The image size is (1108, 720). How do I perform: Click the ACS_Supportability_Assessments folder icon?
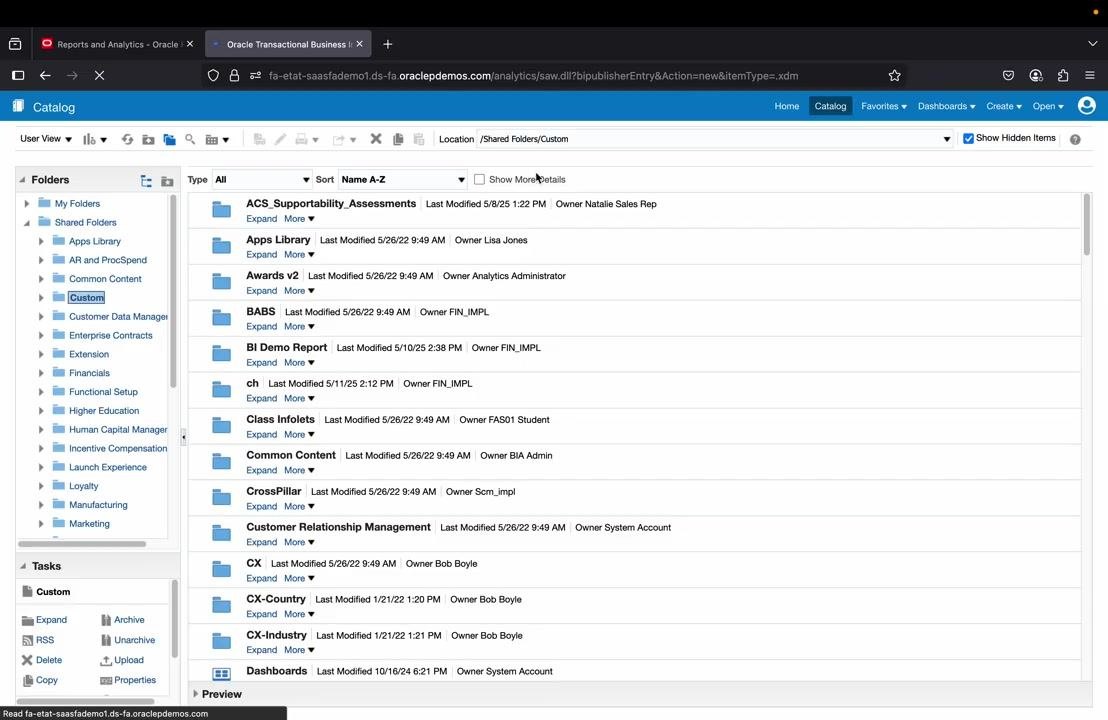tap(222, 210)
